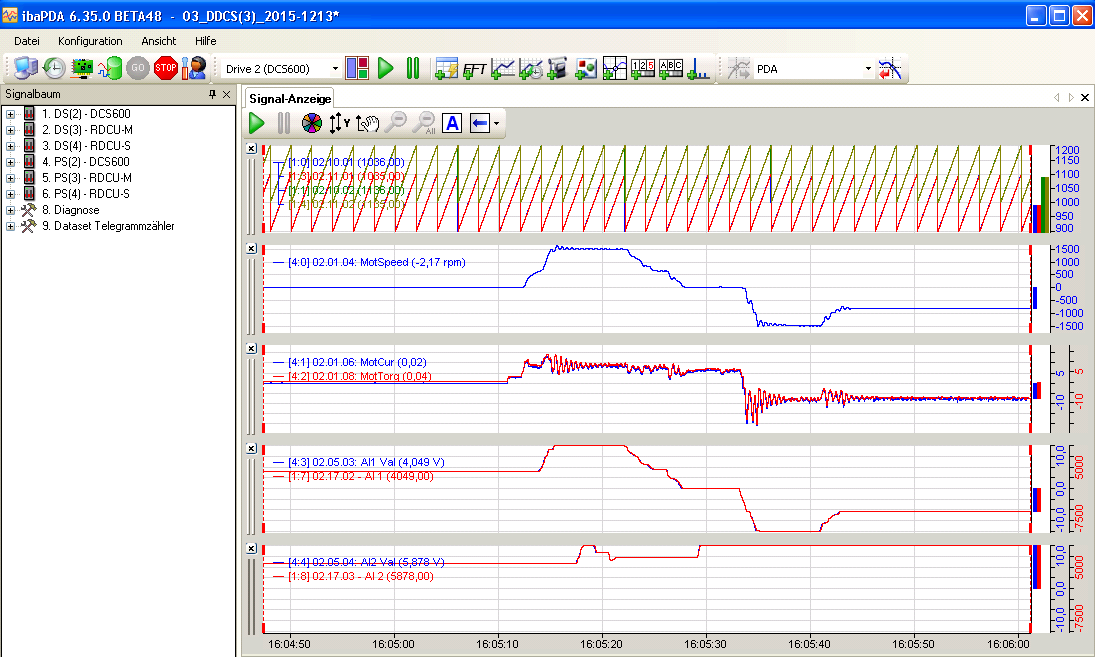Close the AI2 Val graph using its x box
The width and height of the screenshot is (1095, 657).
click(252, 549)
